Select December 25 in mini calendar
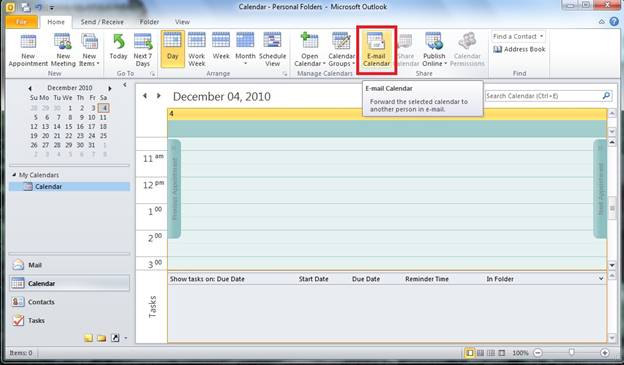 (x=103, y=136)
